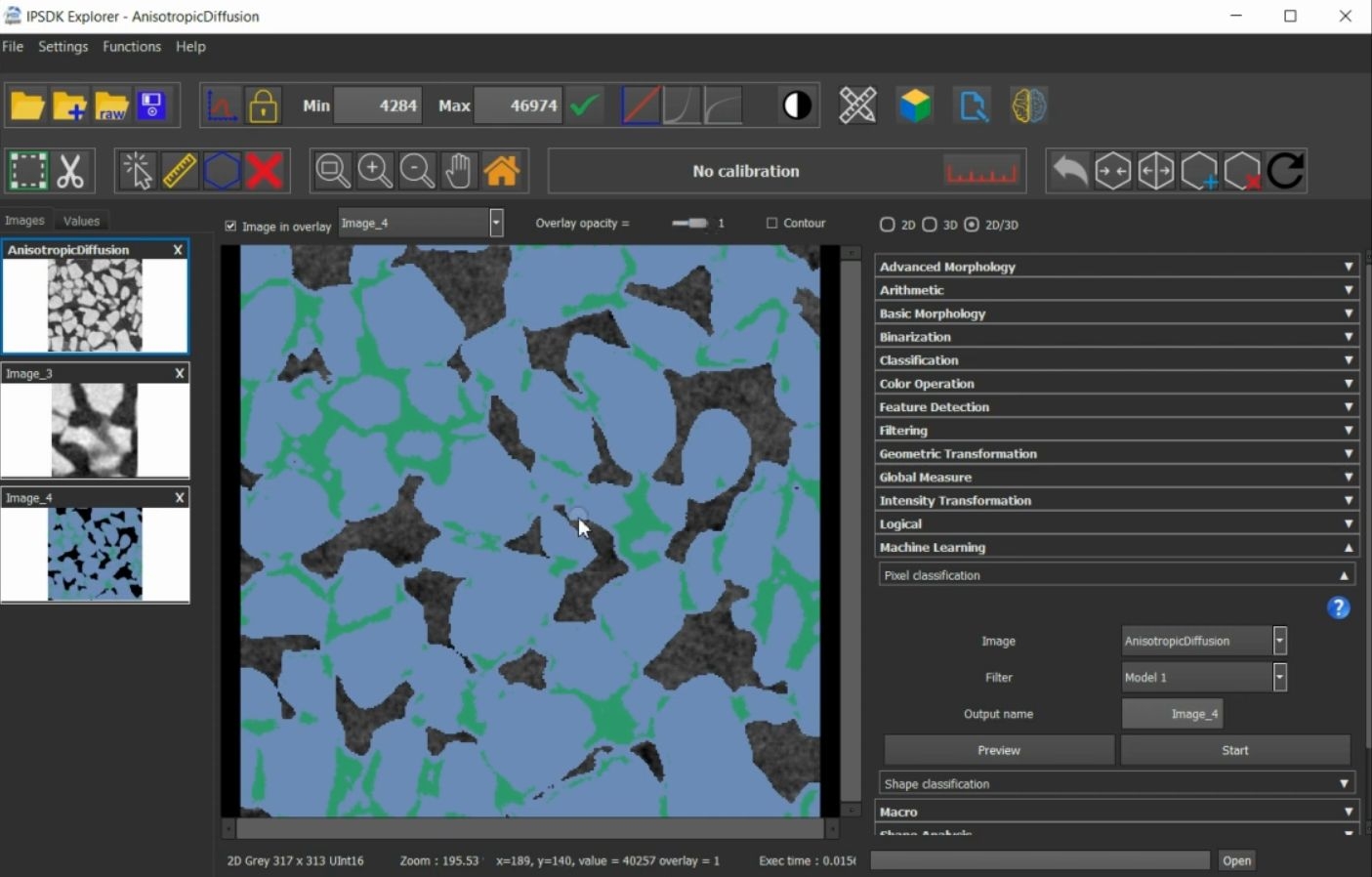Click the open folder icon

(27, 105)
